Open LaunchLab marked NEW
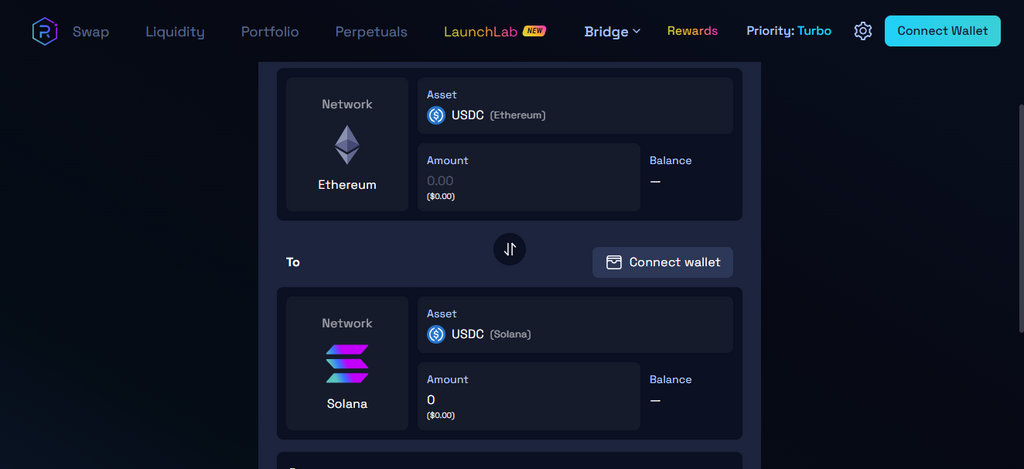 tap(494, 31)
